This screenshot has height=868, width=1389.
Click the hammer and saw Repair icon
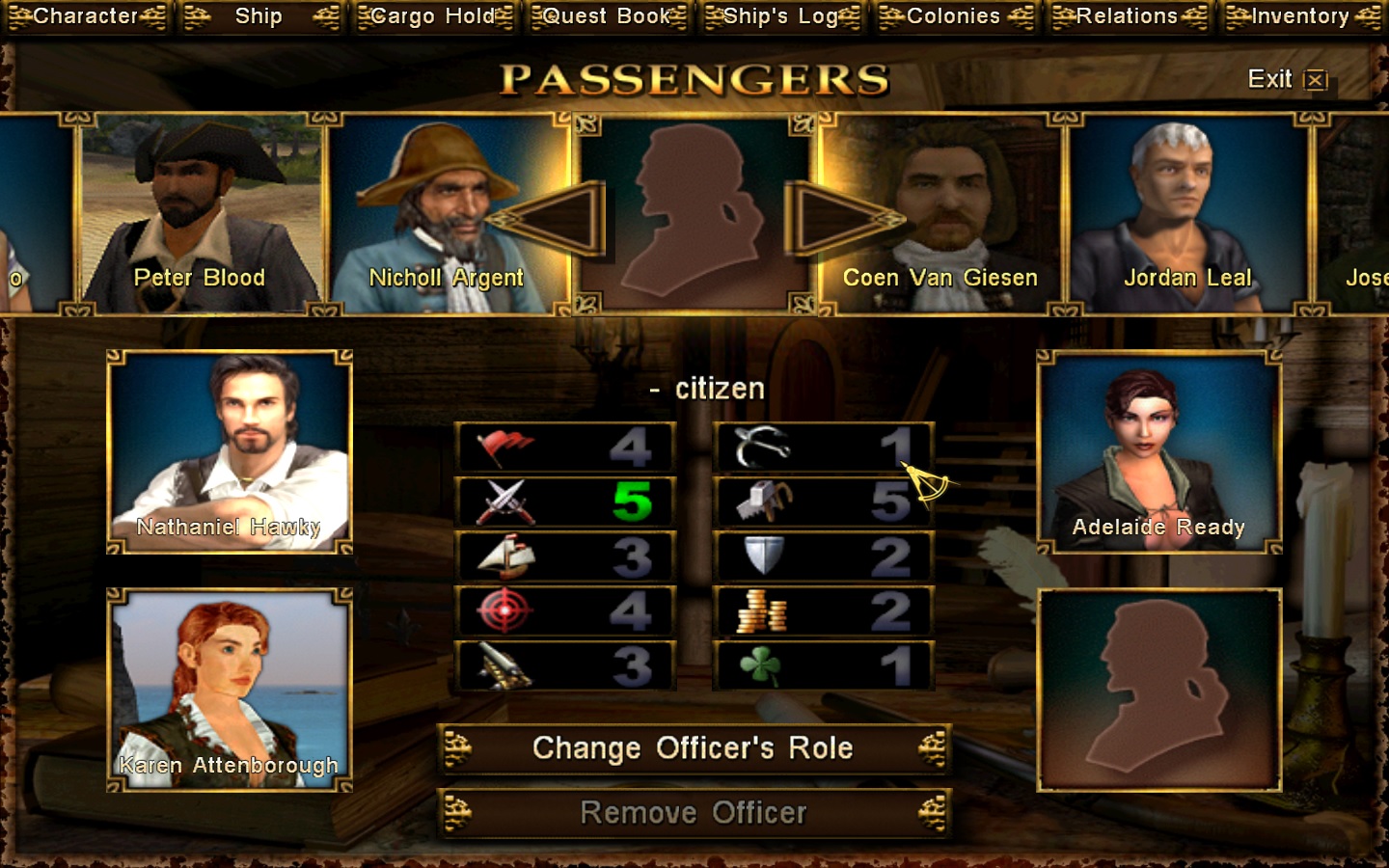point(763,502)
